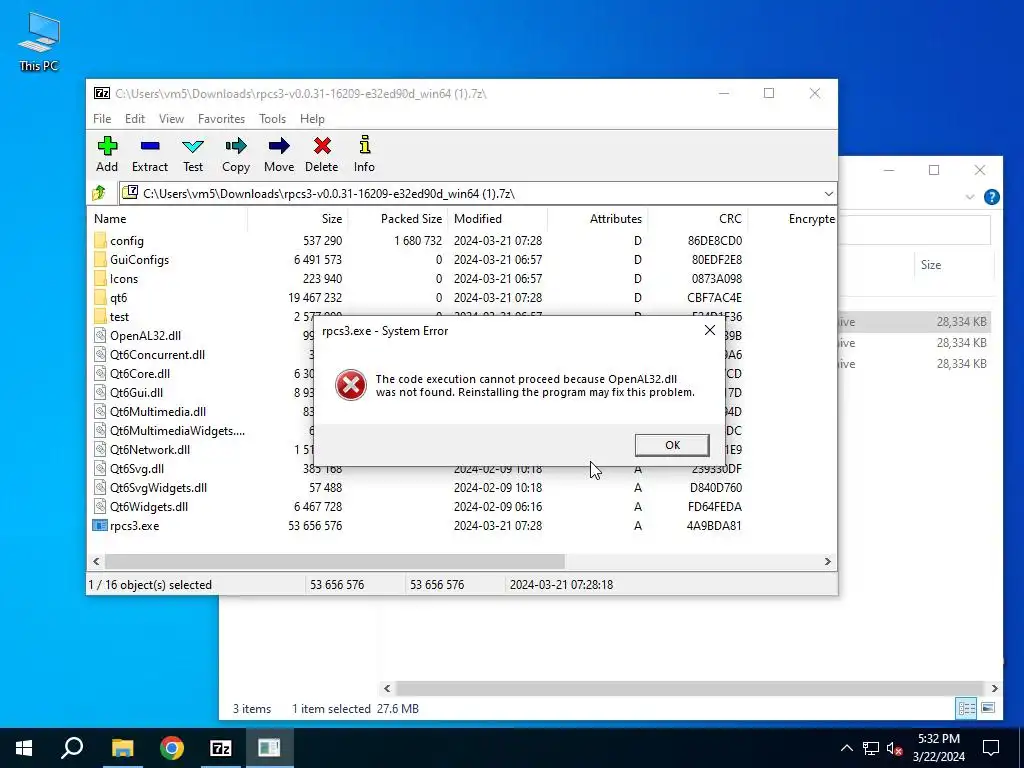Switch to 7-Zip taskbar icon
This screenshot has height=768, width=1024.
tap(220, 748)
